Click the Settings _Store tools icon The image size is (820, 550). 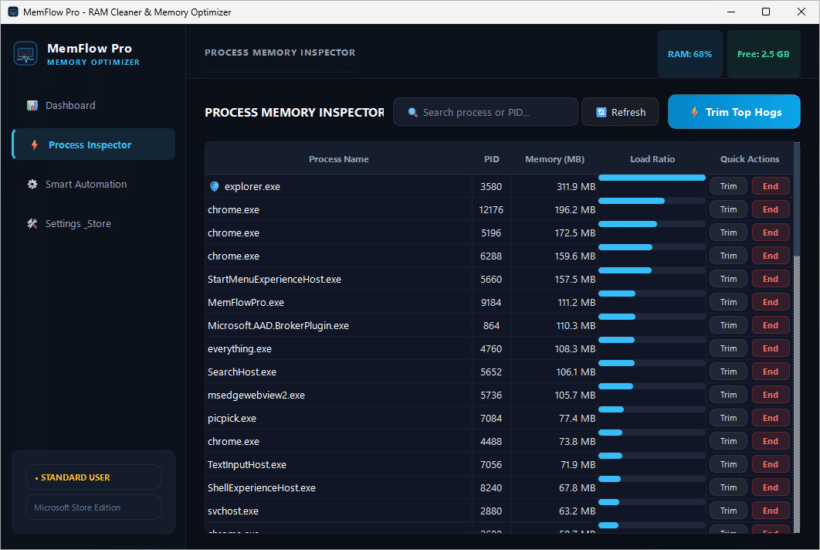pyautogui.click(x=32, y=224)
